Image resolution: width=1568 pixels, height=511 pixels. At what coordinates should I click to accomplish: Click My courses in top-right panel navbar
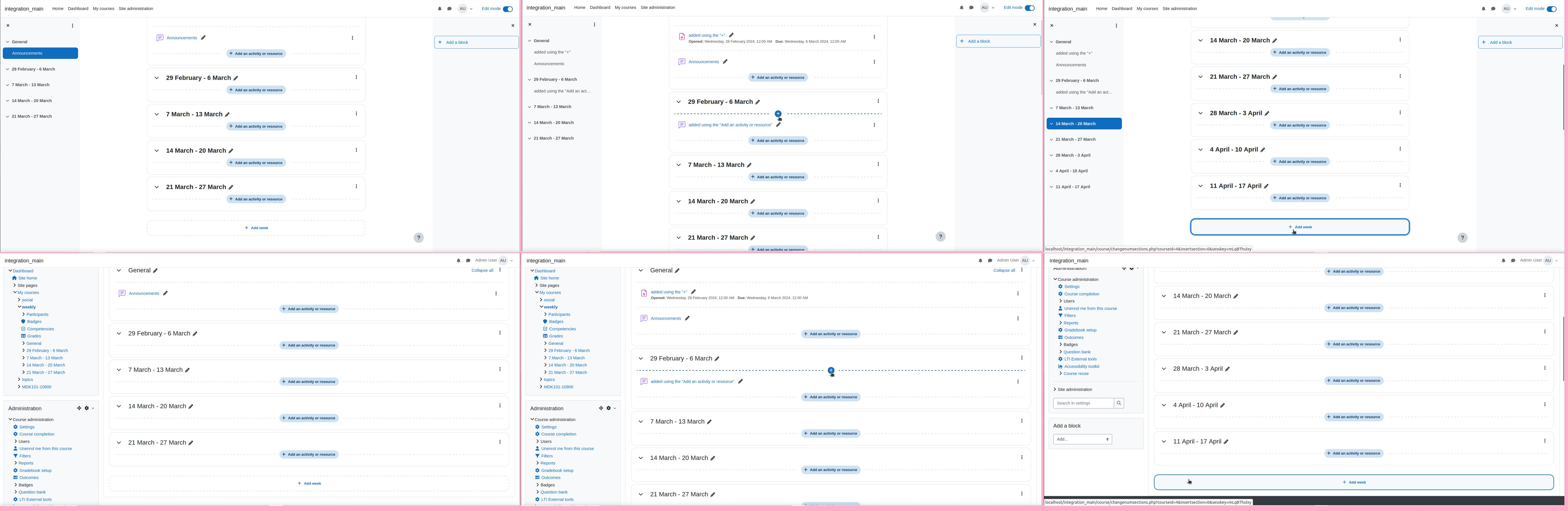point(1147,9)
